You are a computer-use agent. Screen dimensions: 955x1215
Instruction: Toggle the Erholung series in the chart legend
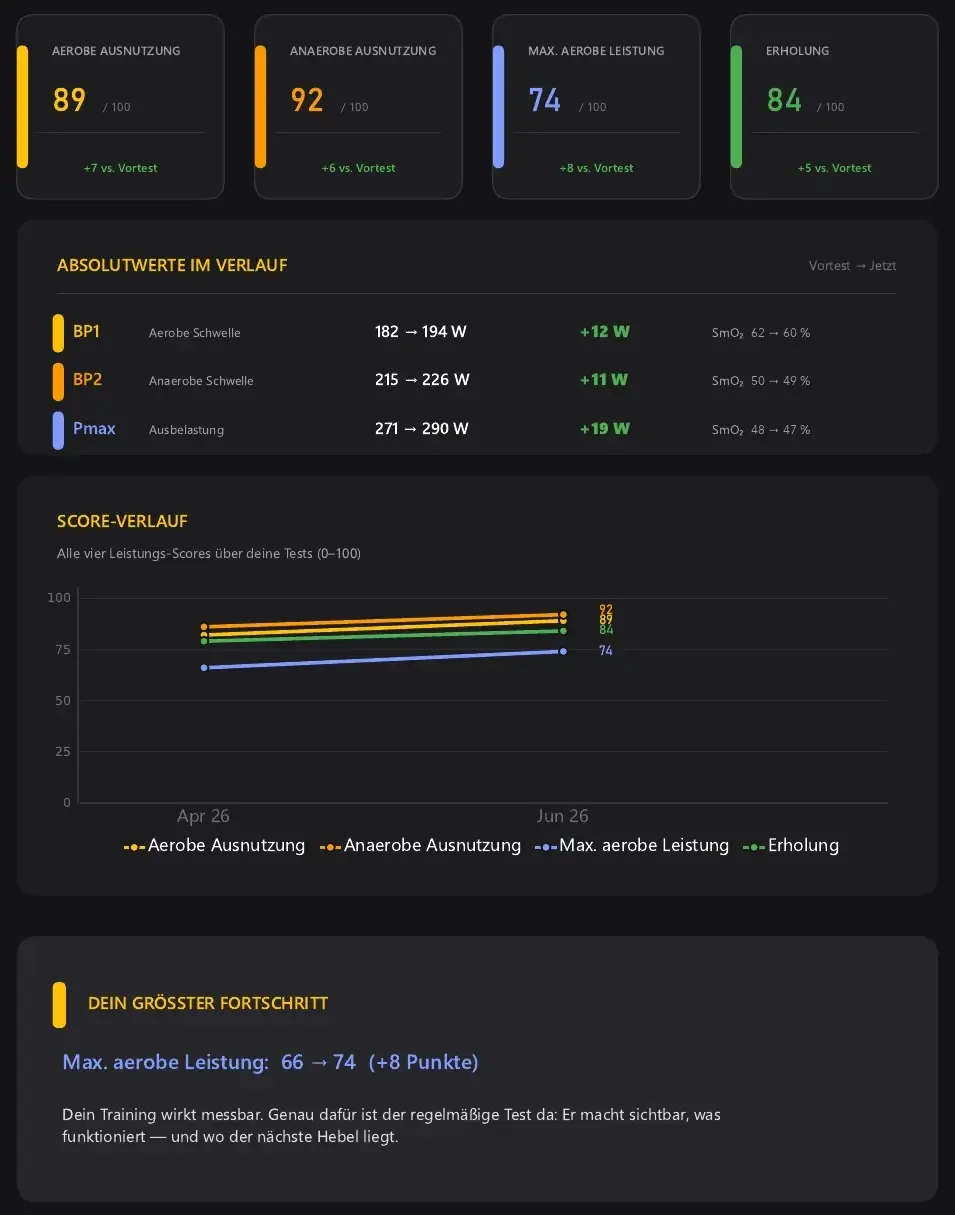(x=791, y=846)
